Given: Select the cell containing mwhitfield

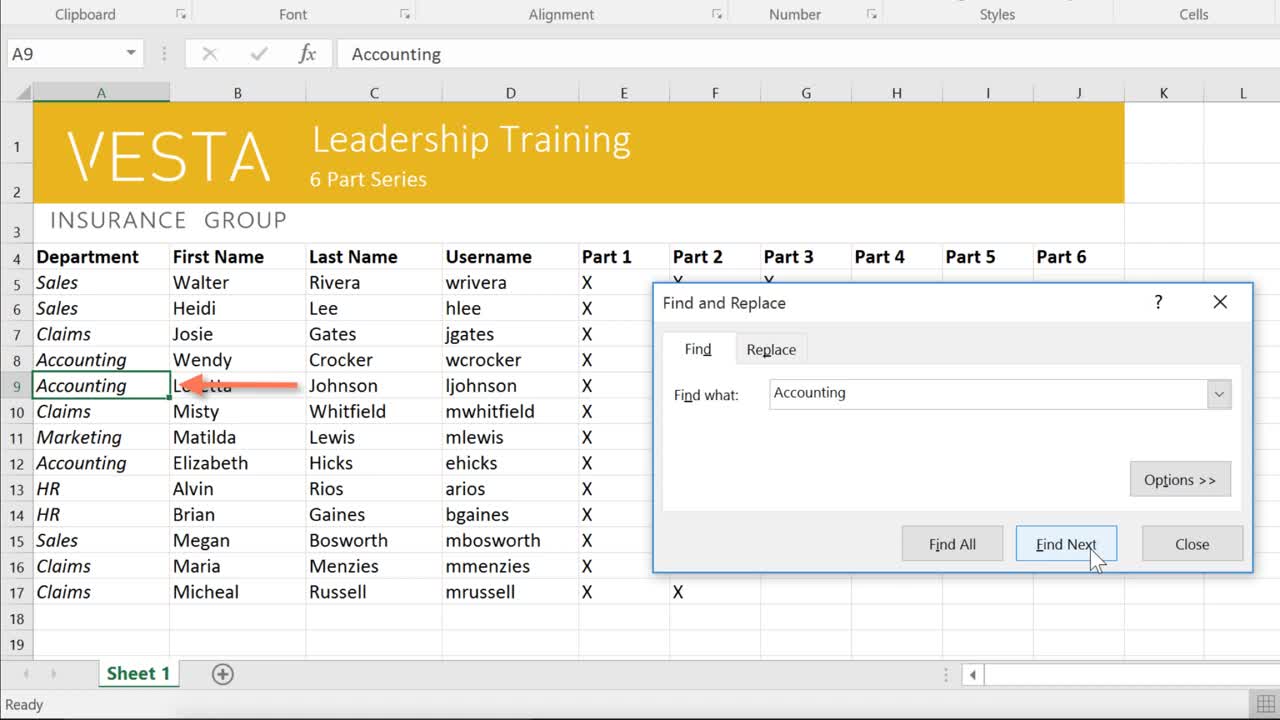Looking at the screenshot, I should [x=510, y=412].
